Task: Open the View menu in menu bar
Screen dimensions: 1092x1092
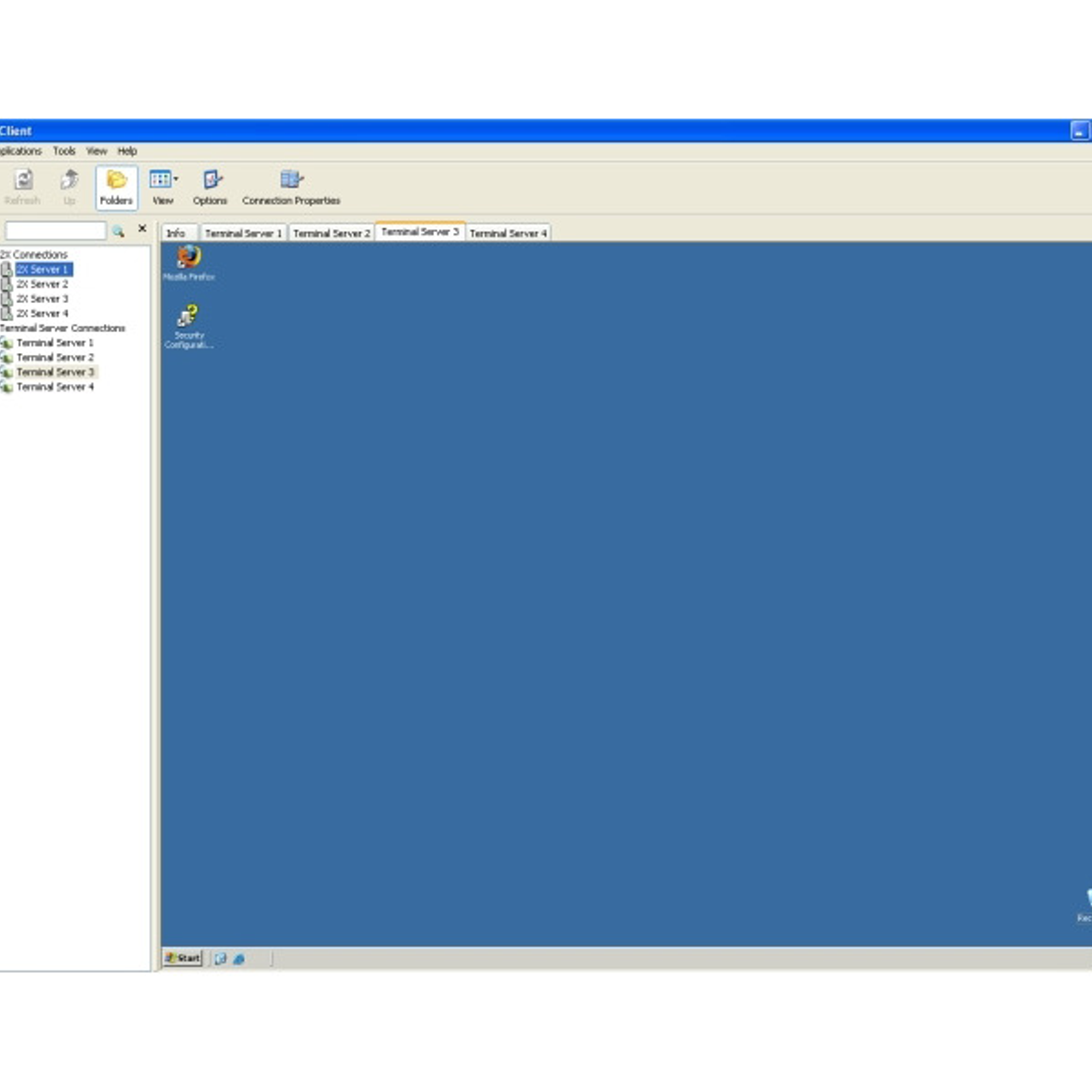Action: [96, 151]
